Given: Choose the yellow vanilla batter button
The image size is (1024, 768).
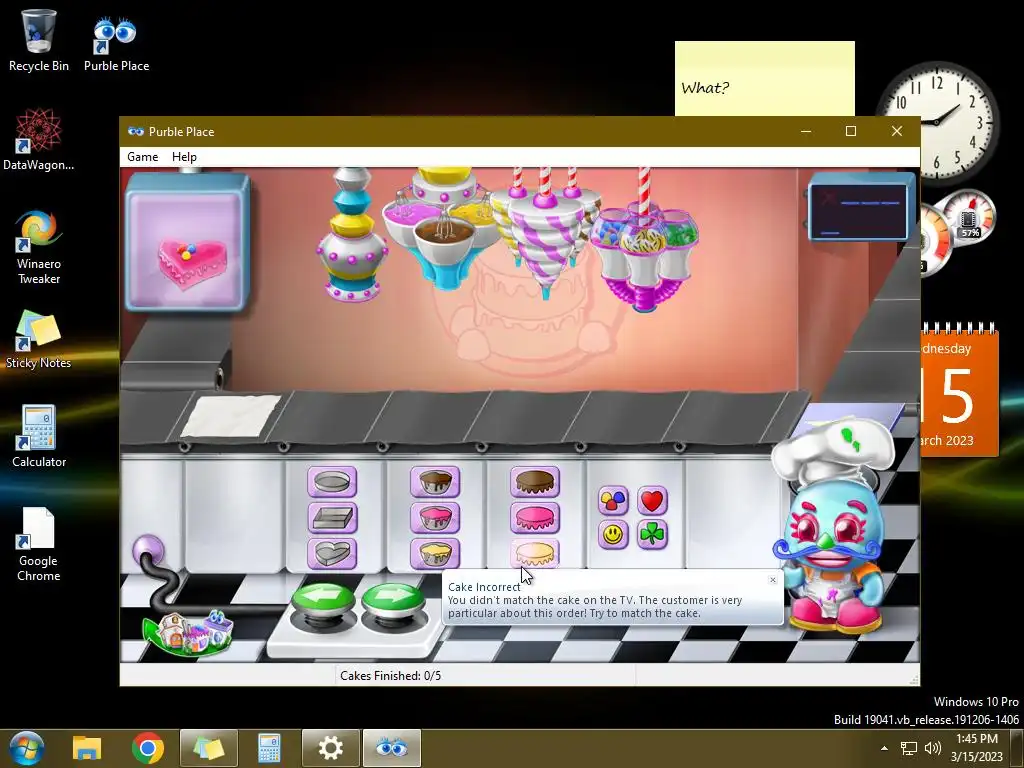Looking at the screenshot, I should pos(435,553).
